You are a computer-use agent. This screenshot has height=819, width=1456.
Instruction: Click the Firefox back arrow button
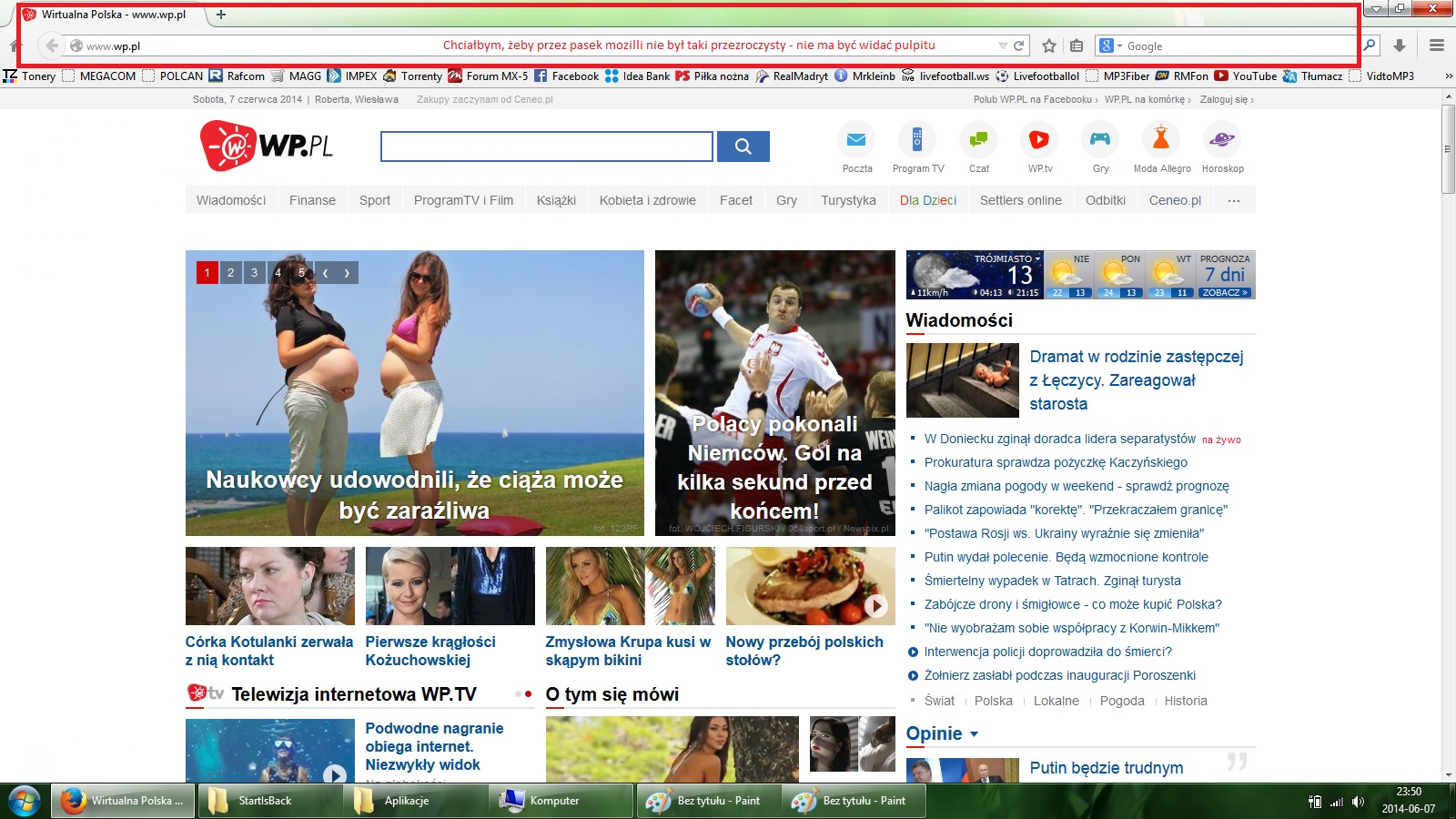click(52, 45)
